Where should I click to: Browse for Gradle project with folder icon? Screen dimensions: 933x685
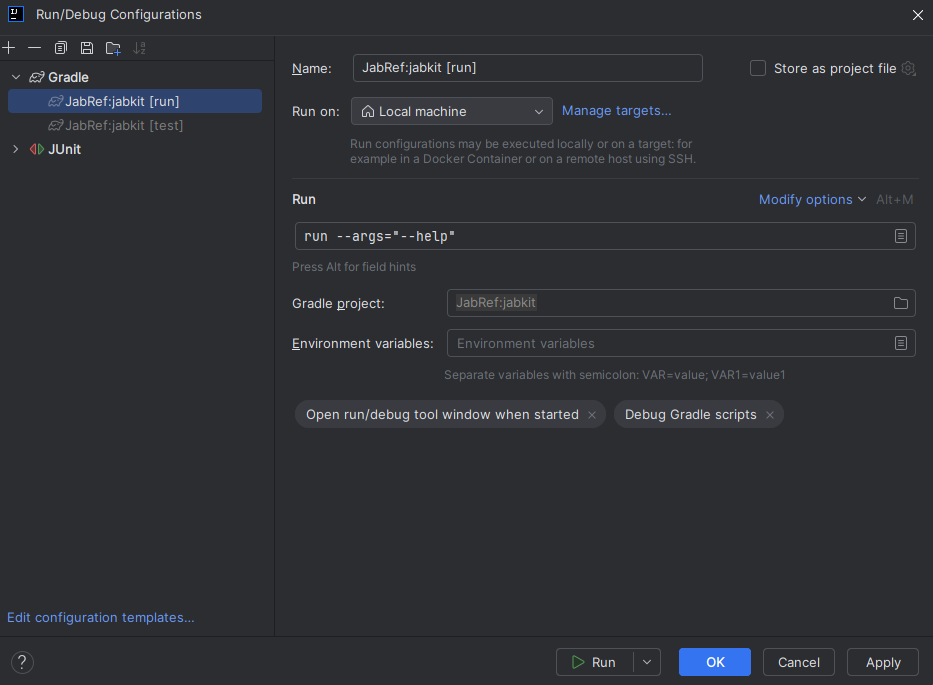[901, 303]
